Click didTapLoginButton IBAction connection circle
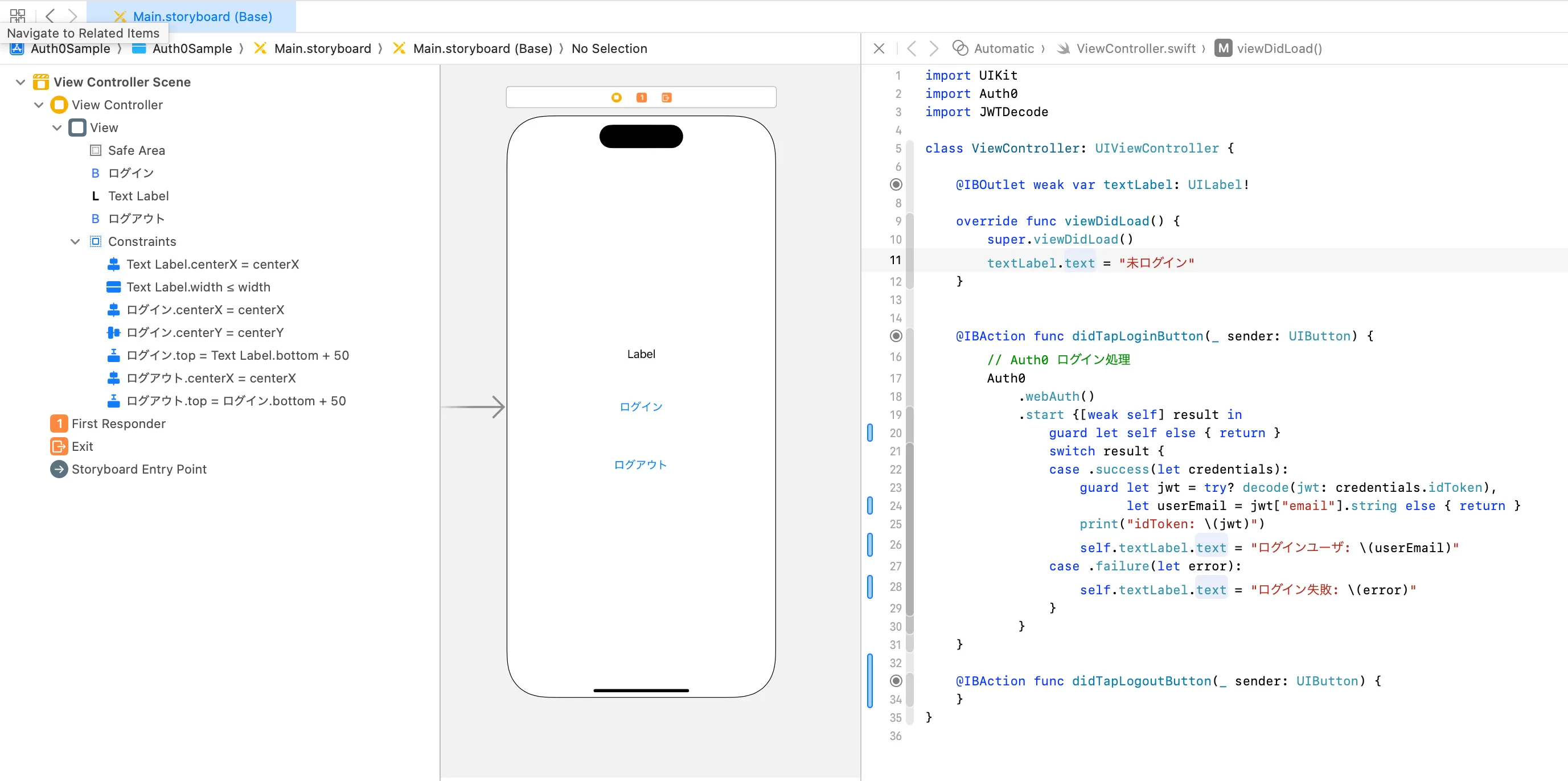Image resolution: width=1568 pixels, height=781 pixels. coord(896,335)
